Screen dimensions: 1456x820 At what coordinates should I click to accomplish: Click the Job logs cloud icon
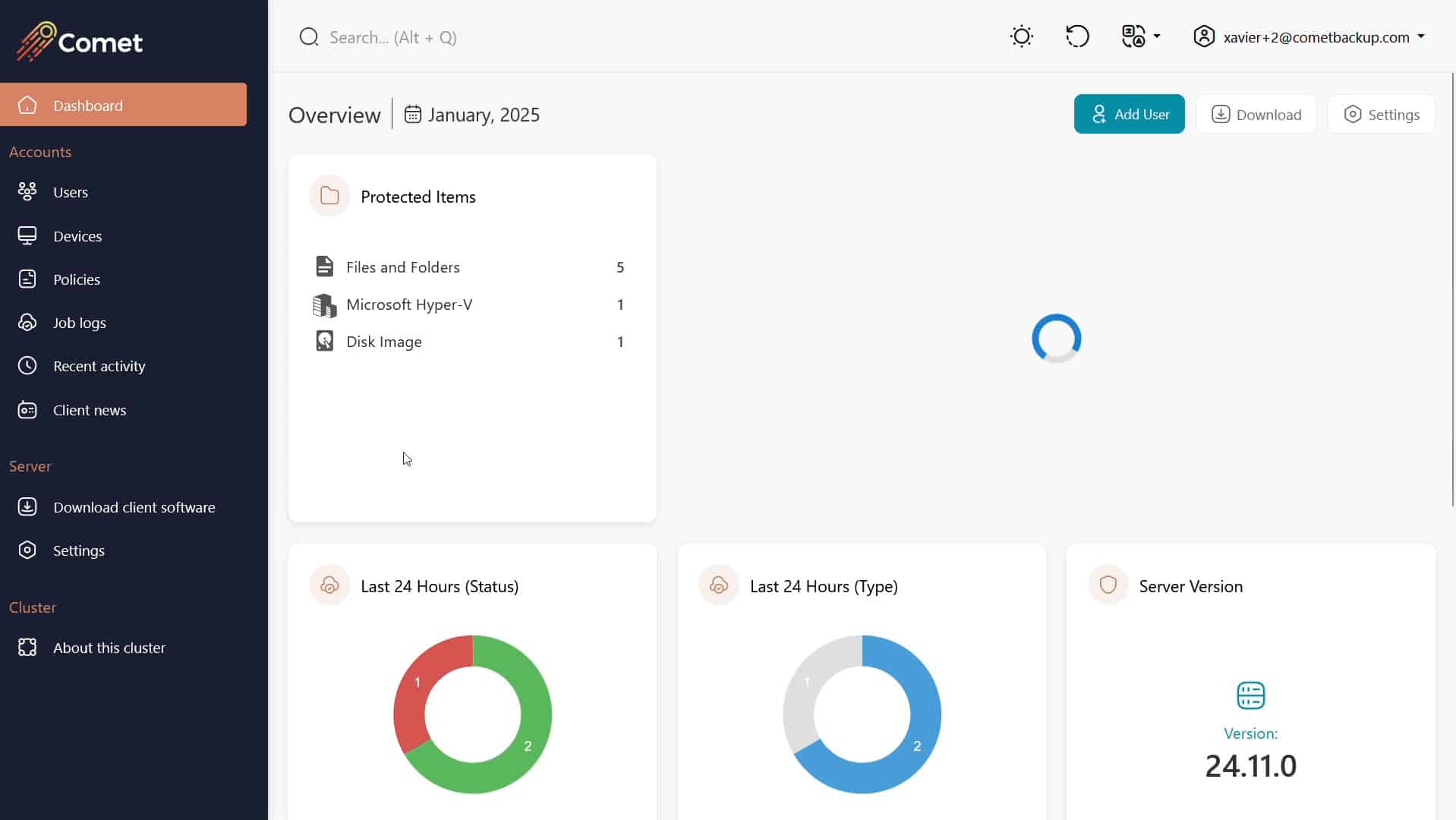click(x=27, y=323)
